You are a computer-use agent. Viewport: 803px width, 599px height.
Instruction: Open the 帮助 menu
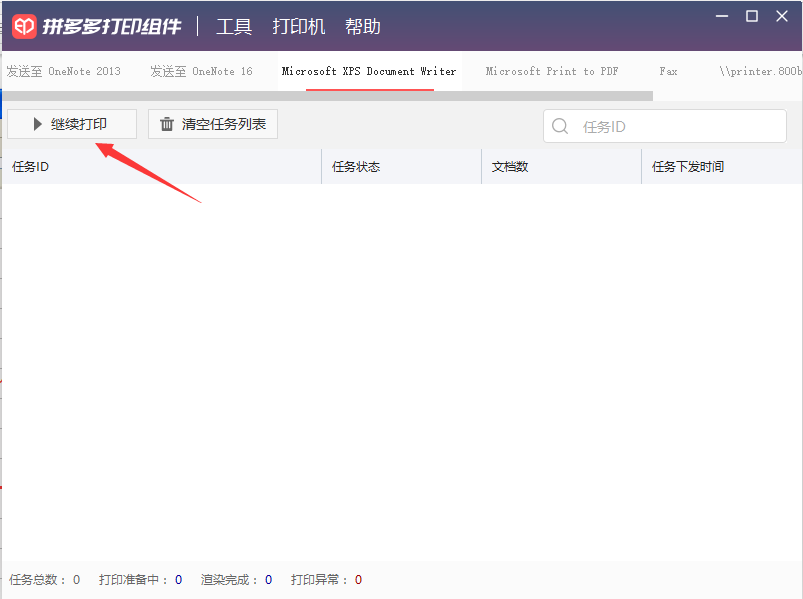tap(363, 26)
